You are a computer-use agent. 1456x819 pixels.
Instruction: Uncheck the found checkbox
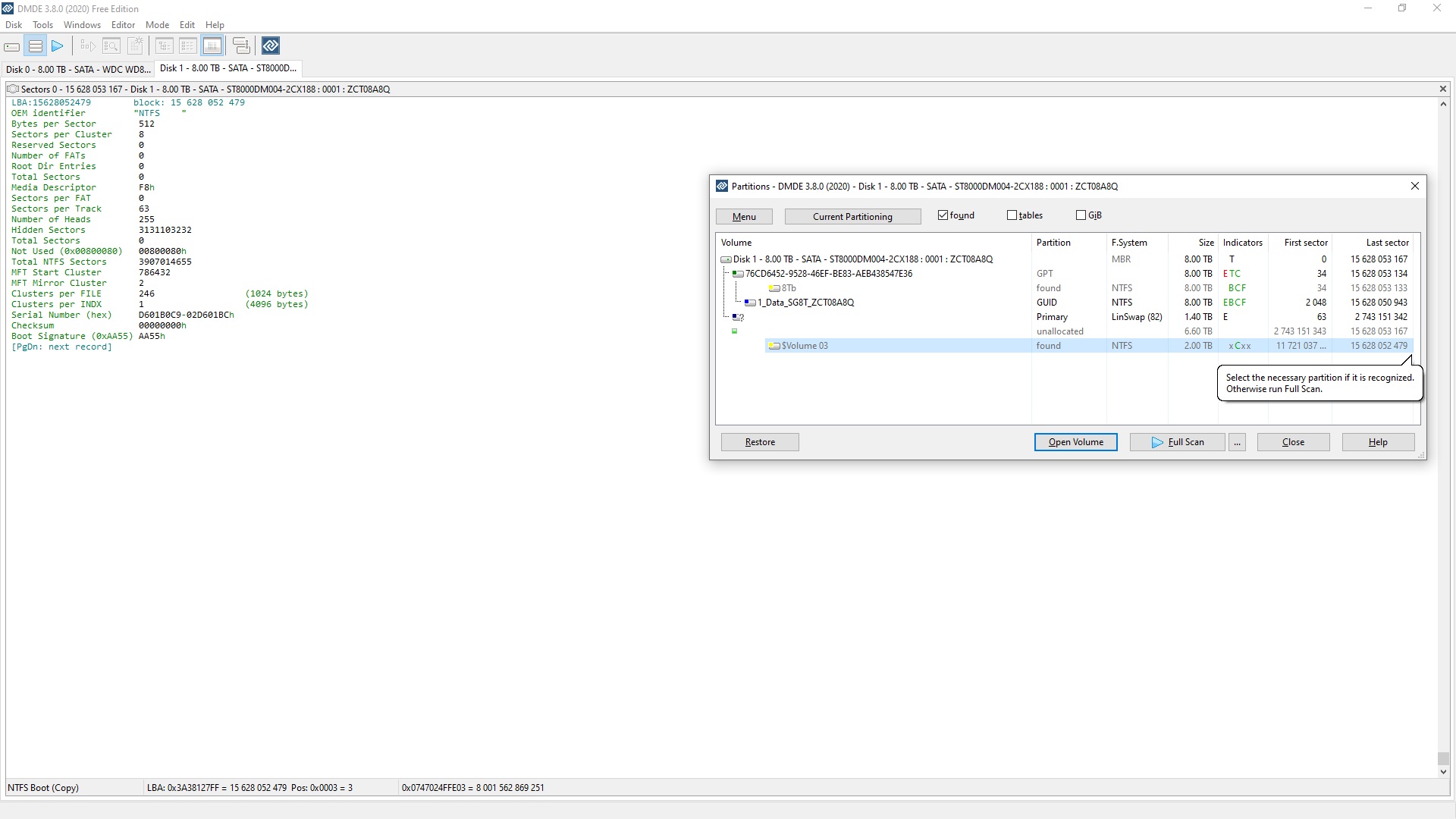point(943,215)
